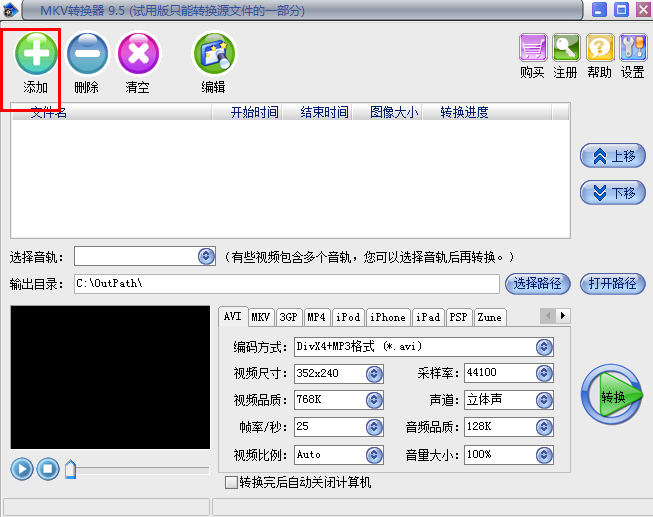Switch to the iPad tab
Image resolution: width=653 pixels, height=517 pixels.
(428, 317)
